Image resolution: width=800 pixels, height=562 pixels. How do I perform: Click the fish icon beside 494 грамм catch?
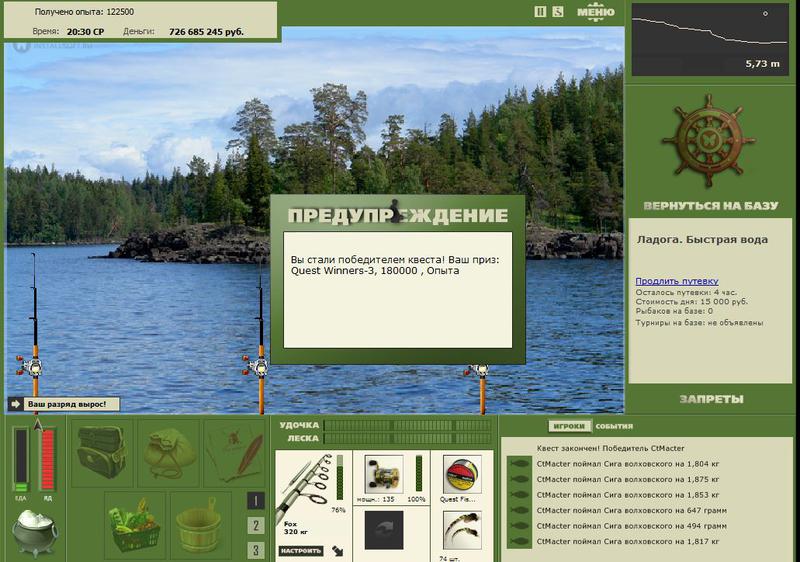click(519, 526)
